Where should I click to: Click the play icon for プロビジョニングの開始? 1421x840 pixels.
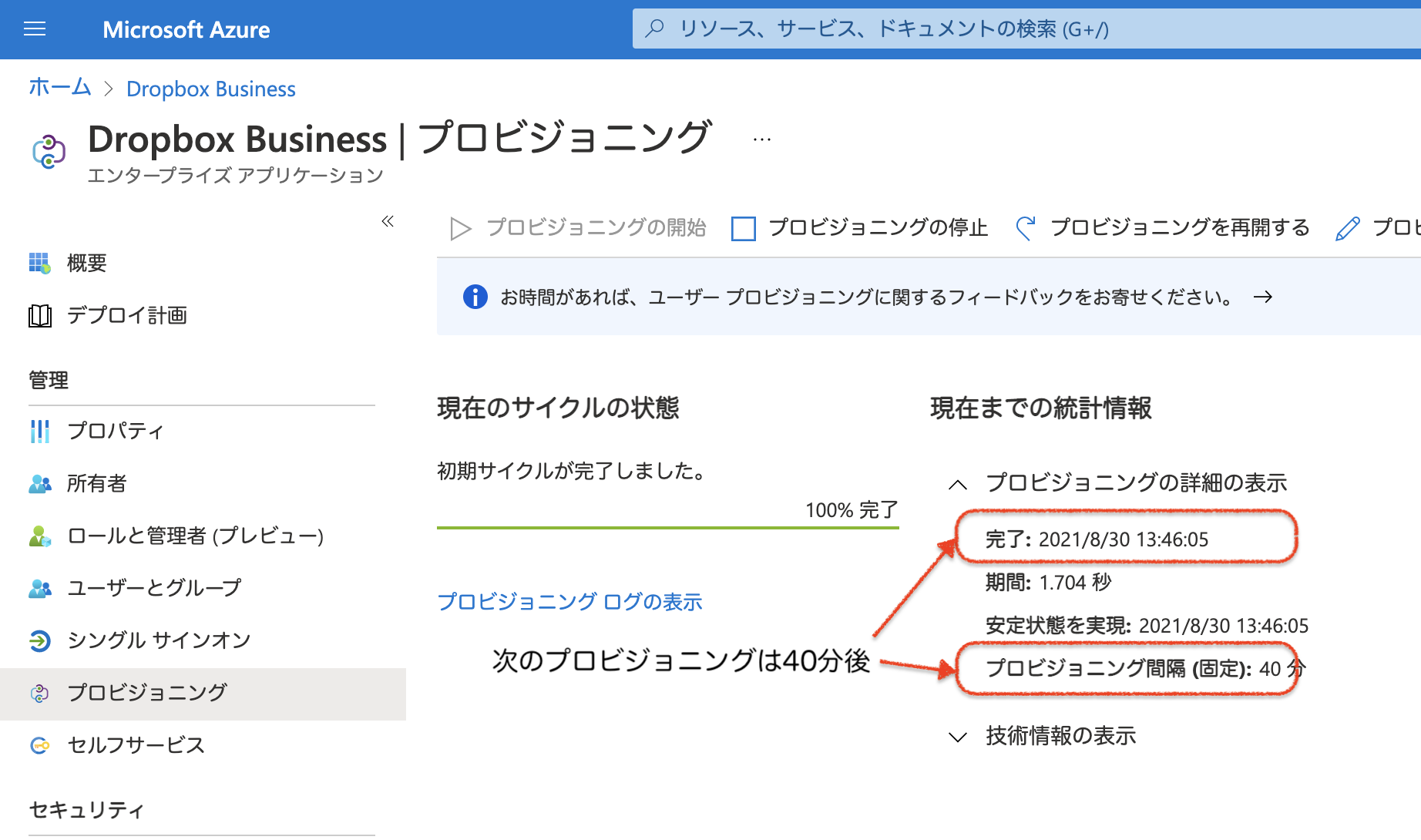click(461, 228)
